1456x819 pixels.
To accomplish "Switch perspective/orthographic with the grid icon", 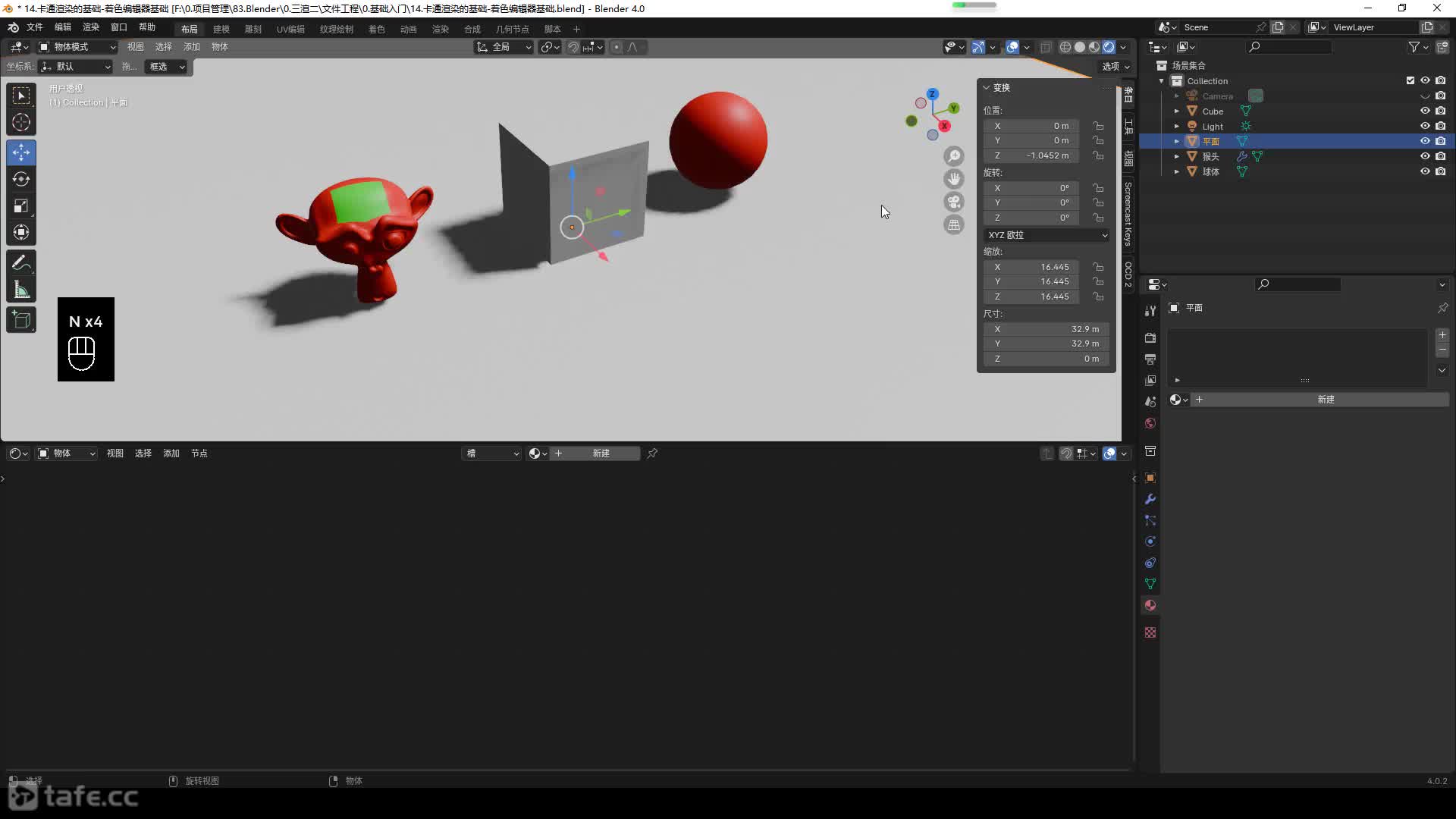I will point(954,224).
